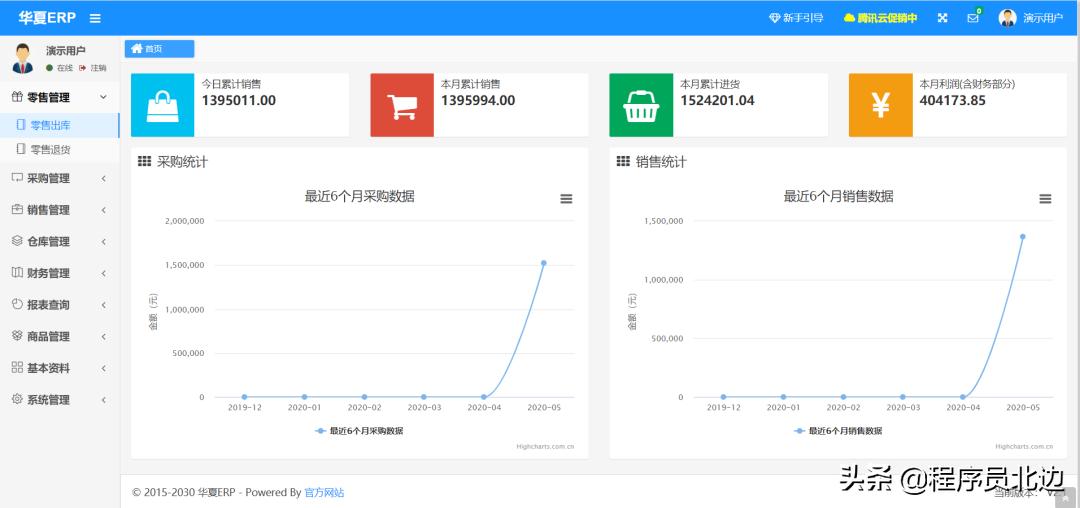Screen dimensions: 1080x508
Task: Click the Highcharts.com.cn credit under purchase chart
Action: (545, 447)
